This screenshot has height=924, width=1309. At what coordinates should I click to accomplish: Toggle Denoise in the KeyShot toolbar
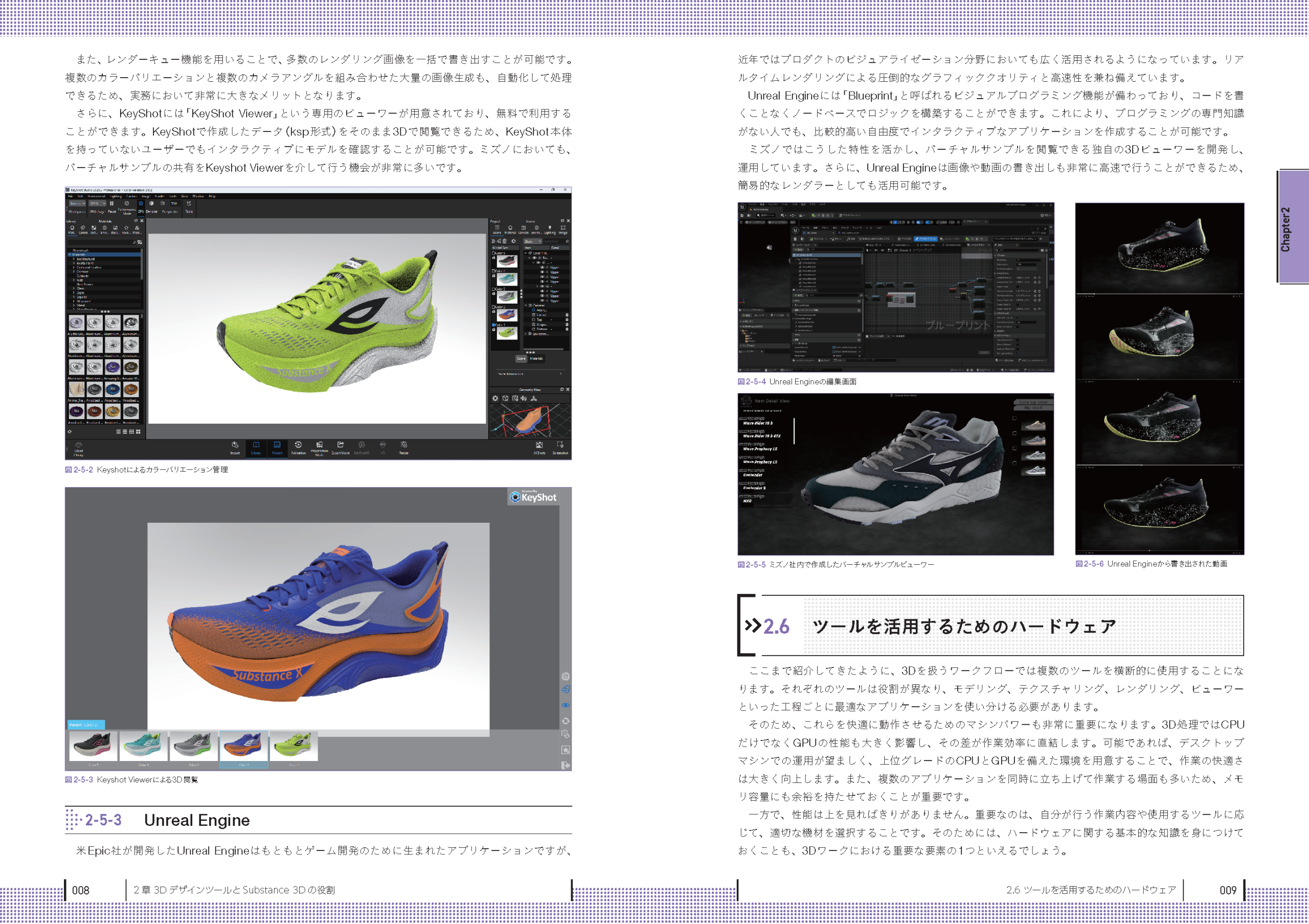151,207
